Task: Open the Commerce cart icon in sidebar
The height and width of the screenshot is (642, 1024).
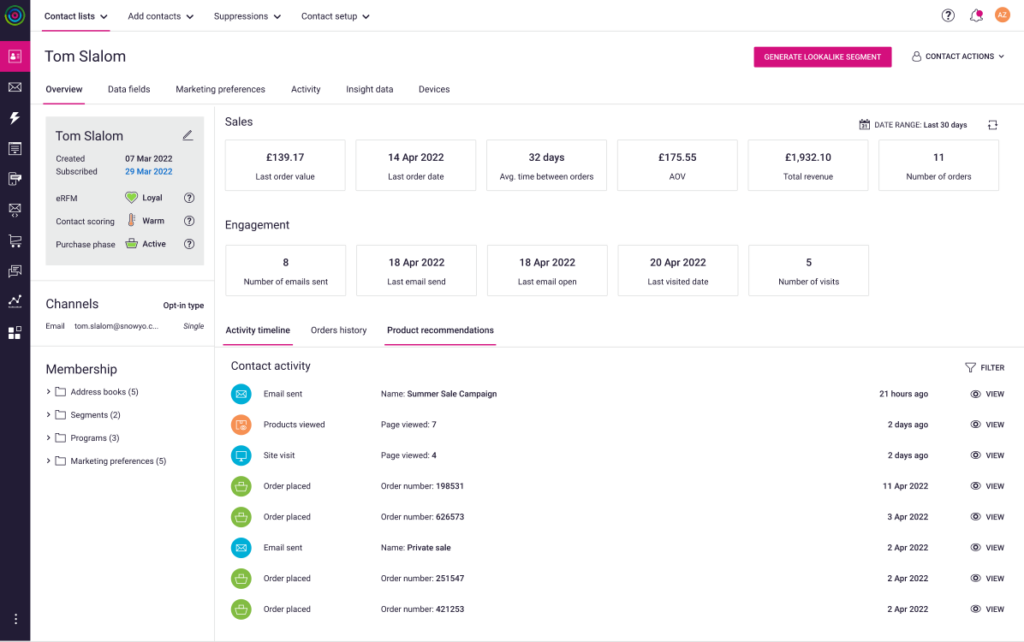Action: click(14, 240)
